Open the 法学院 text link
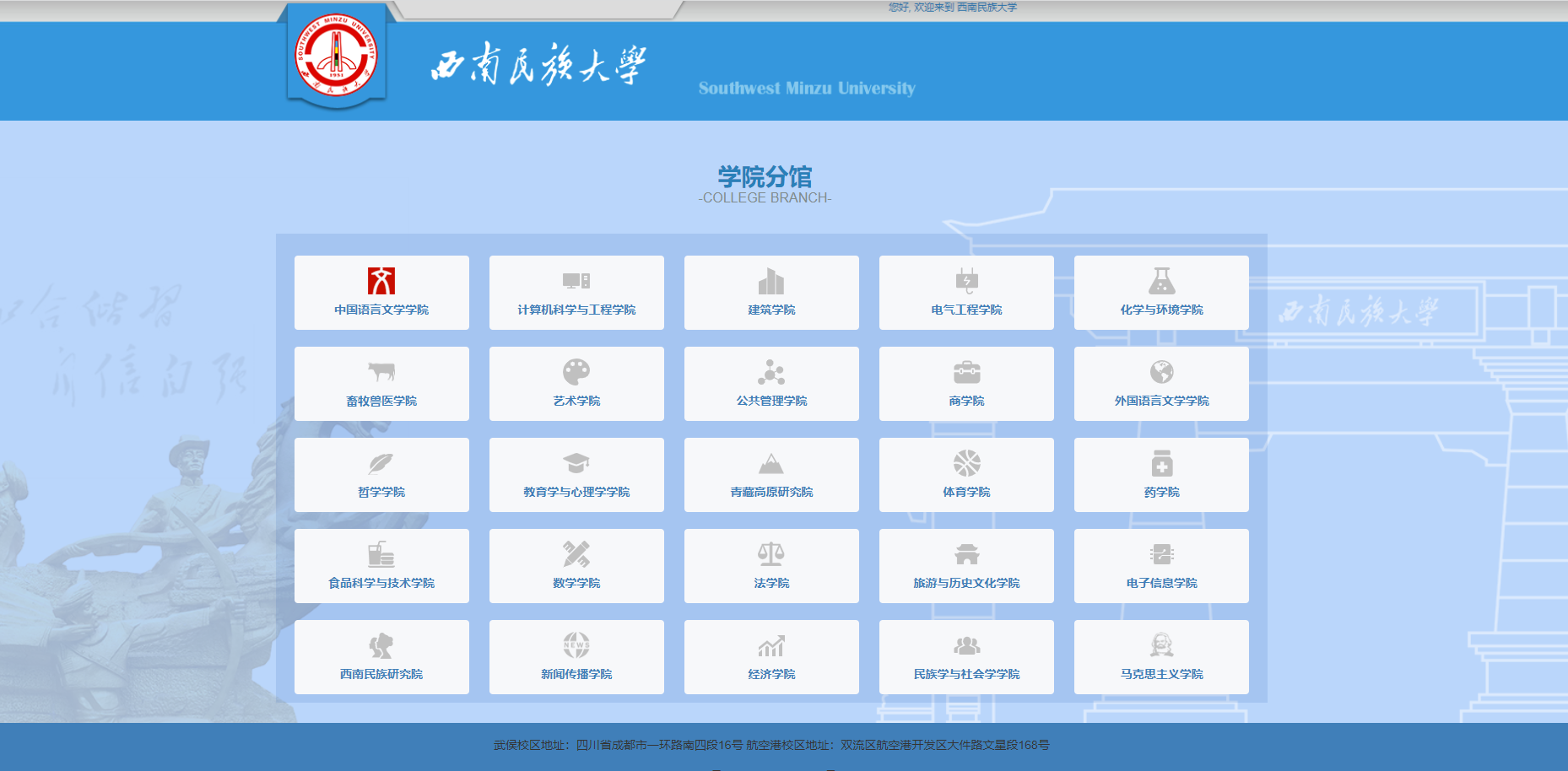 (771, 583)
